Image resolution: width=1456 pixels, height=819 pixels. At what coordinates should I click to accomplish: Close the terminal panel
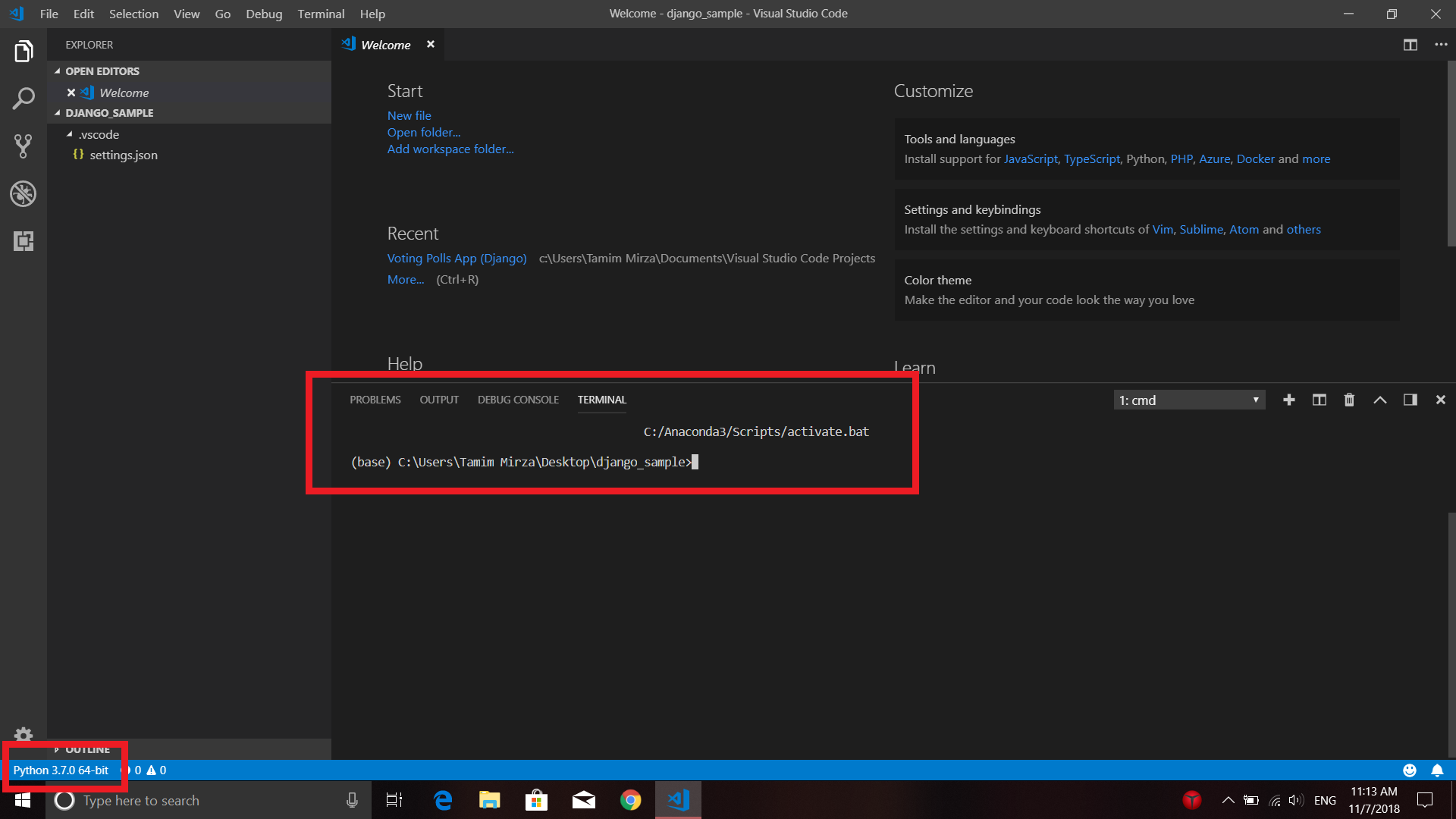1441,400
